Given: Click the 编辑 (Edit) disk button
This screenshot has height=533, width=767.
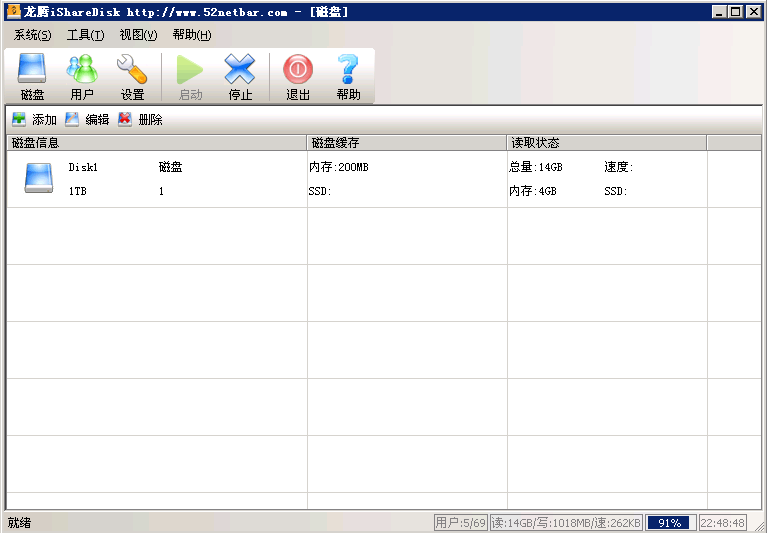Looking at the screenshot, I should pos(88,120).
